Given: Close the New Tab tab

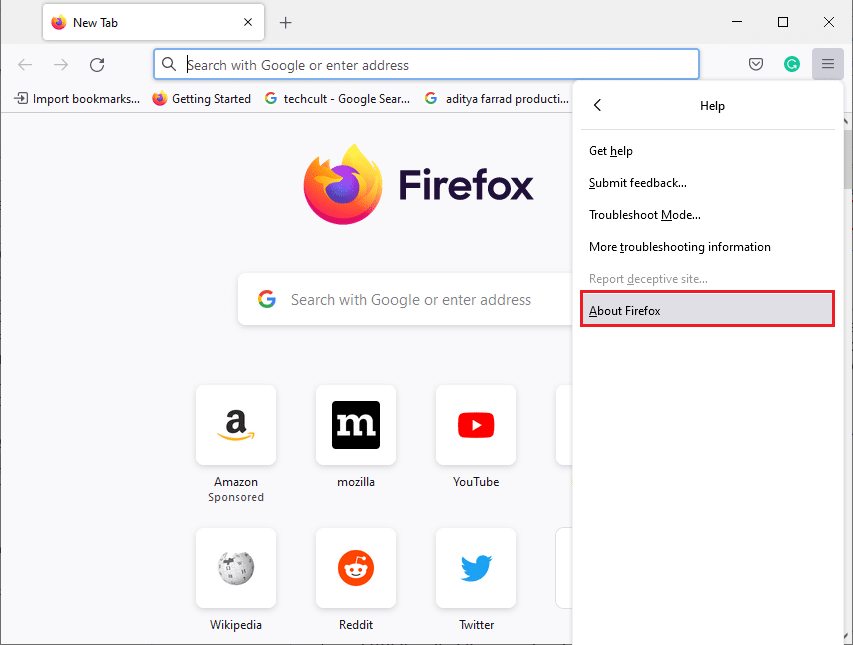Looking at the screenshot, I should click(x=248, y=22).
